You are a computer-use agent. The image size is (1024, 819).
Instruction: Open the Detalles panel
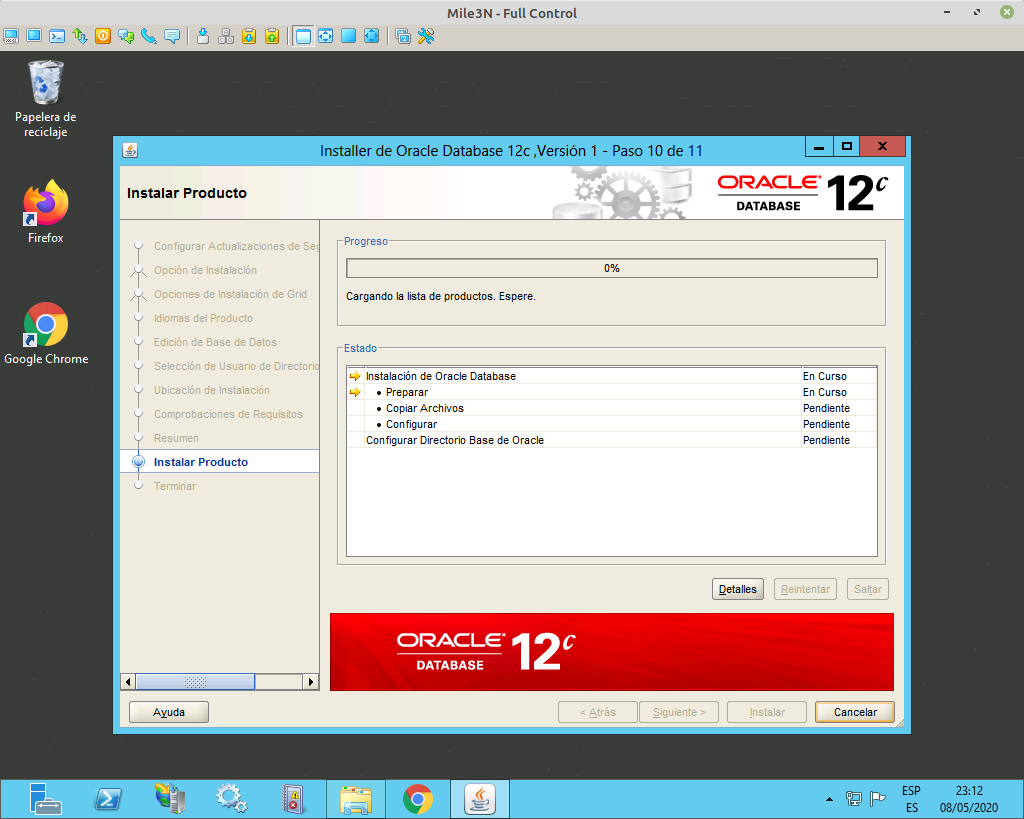(737, 589)
